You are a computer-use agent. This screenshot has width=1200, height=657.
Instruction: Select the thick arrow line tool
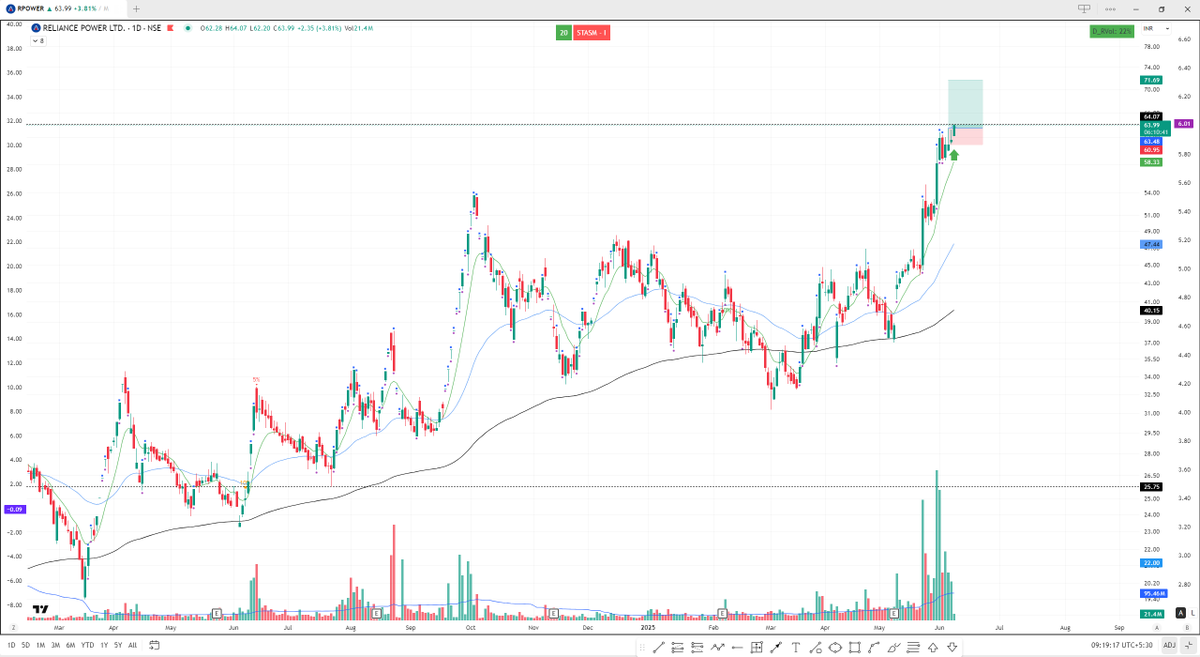click(776, 647)
